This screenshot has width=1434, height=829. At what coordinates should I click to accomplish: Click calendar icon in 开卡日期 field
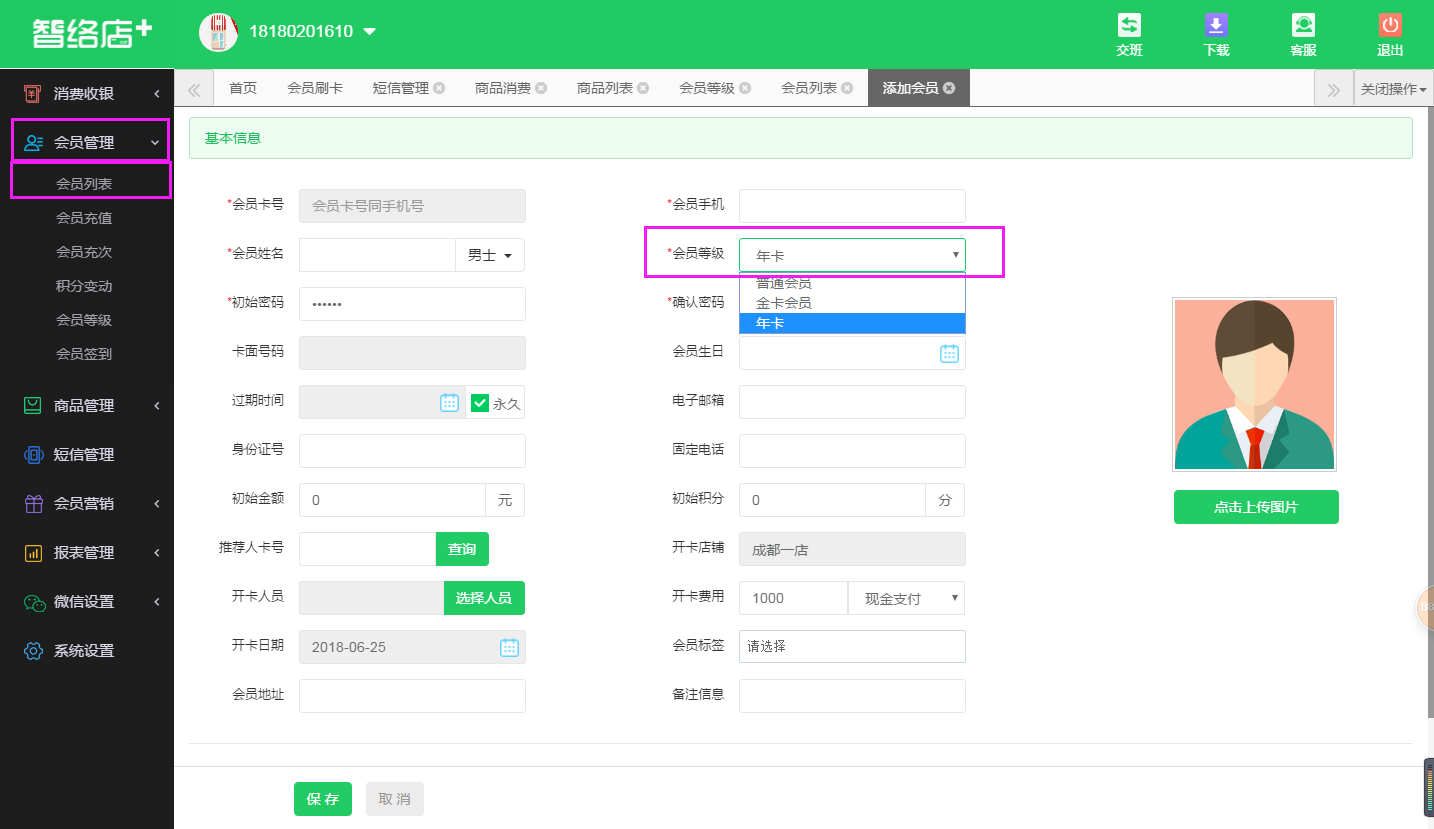[509, 647]
